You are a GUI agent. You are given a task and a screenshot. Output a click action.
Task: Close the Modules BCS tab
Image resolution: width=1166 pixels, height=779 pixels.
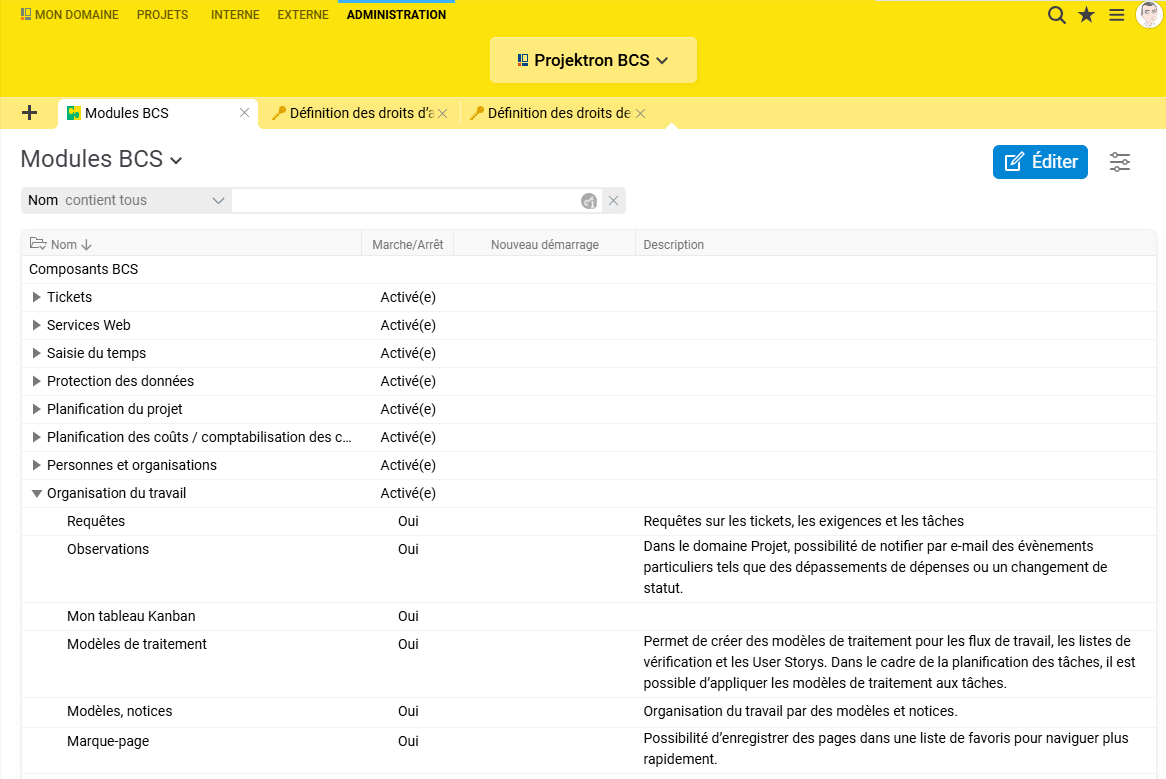(x=244, y=113)
